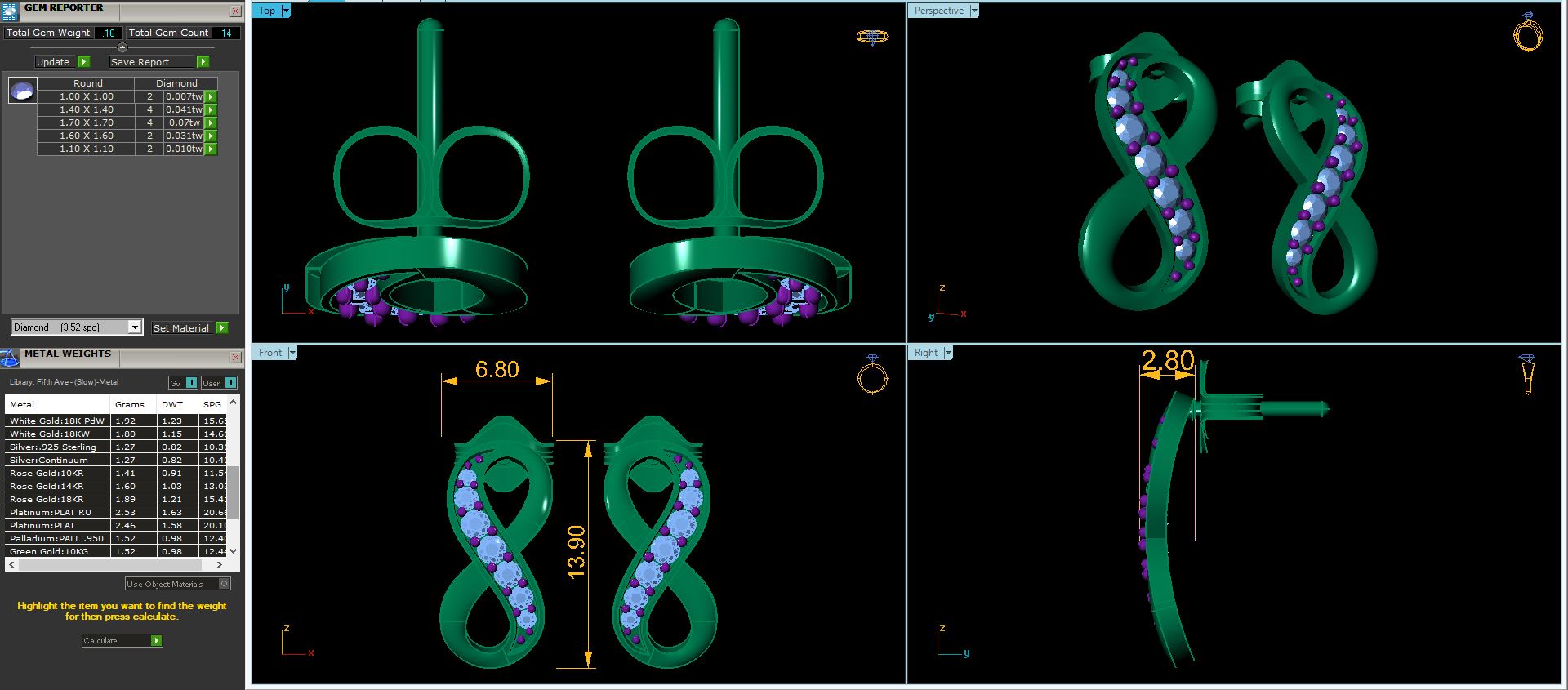Click the metal list horizontal scrollbar
The image size is (1568, 690).
109,564
